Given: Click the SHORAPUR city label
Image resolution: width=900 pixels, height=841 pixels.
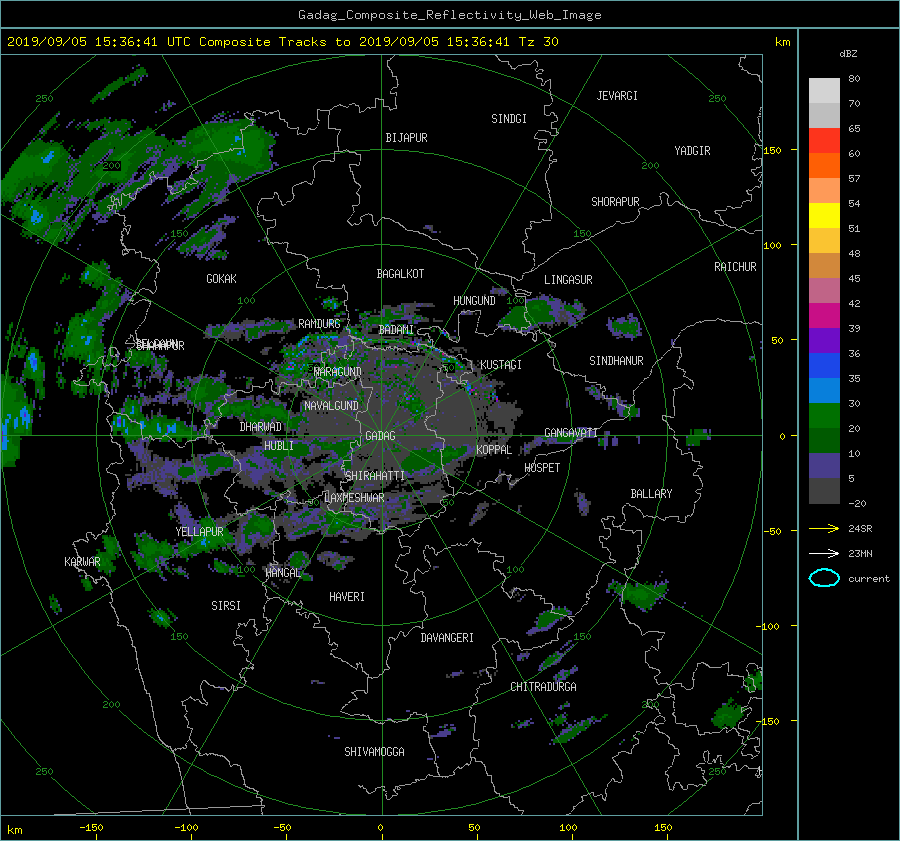Looking at the screenshot, I should [615, 202].
